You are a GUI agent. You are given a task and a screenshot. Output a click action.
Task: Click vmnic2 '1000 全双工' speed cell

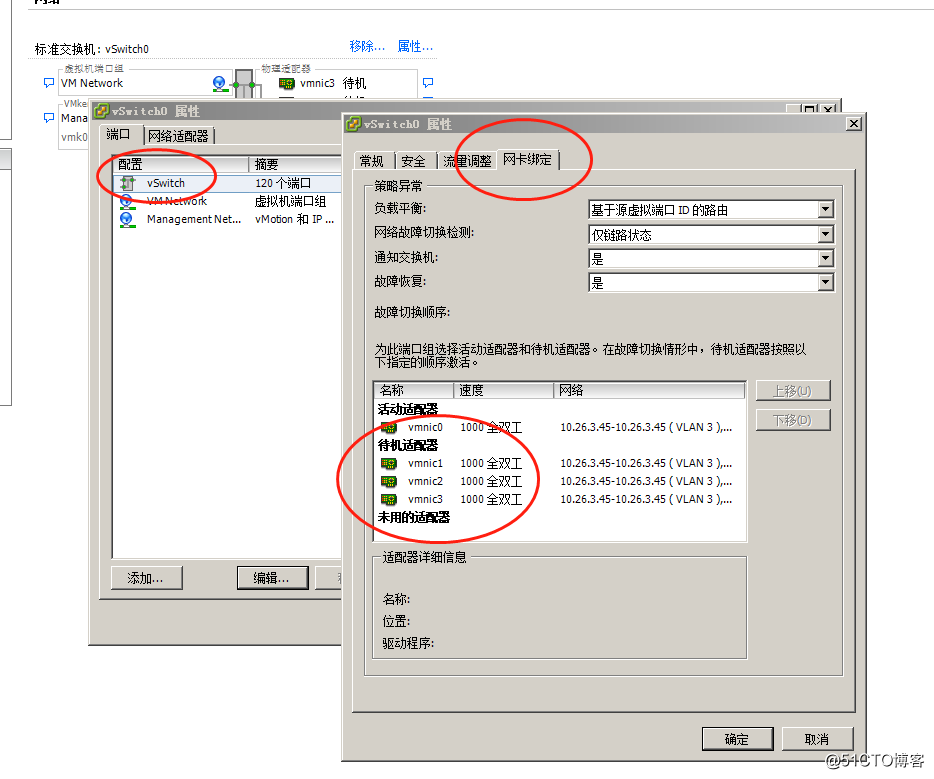pos(491,481)
